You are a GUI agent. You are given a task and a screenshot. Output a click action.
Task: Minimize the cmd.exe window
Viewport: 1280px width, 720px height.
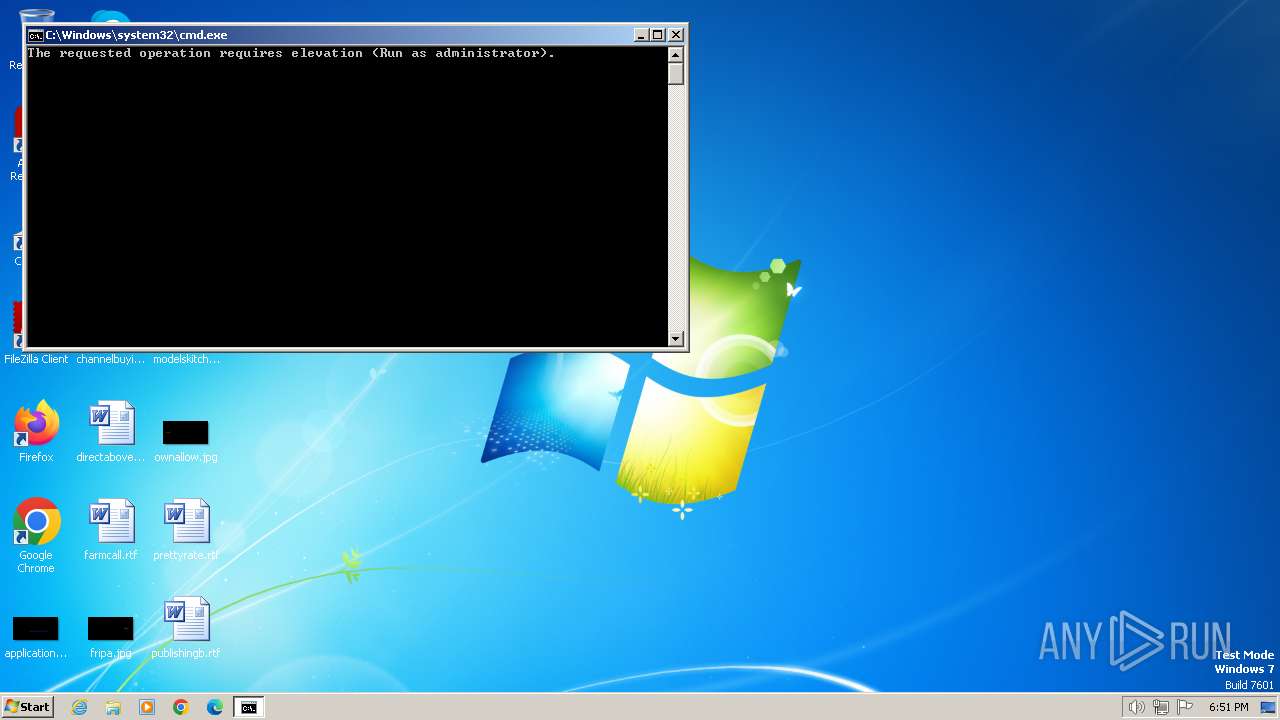(x=641, y=35)
